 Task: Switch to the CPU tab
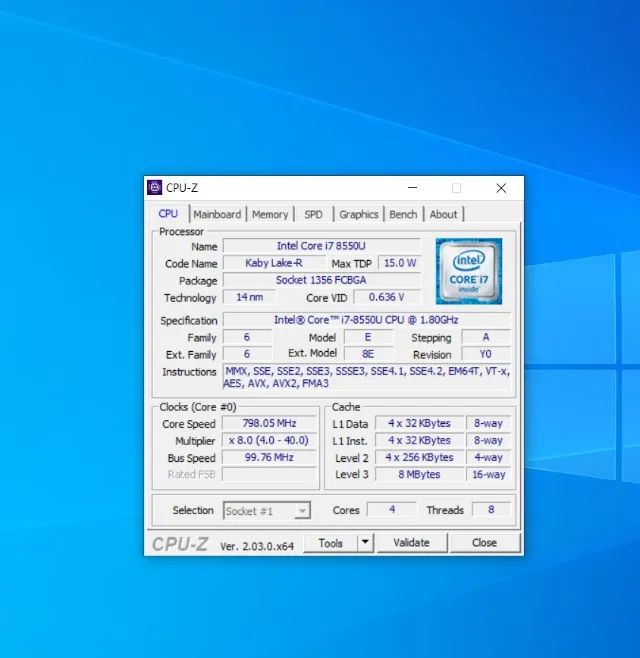[x=168, y=214]
